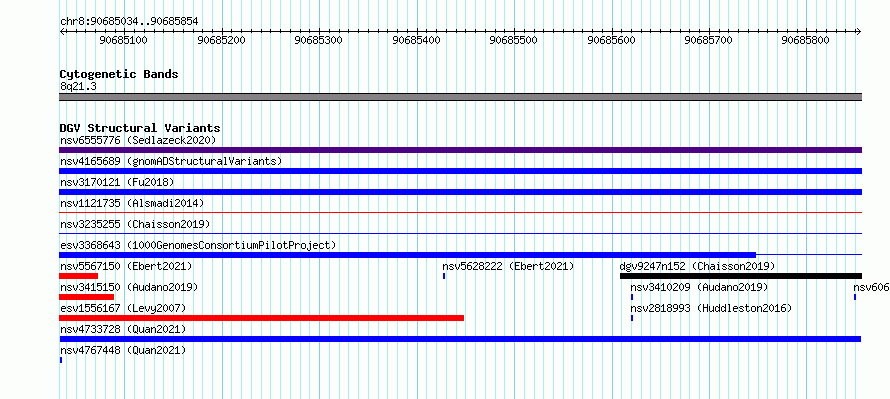Click ruler position 90685600
890x399 pixels.
click(x=611, y=40)
